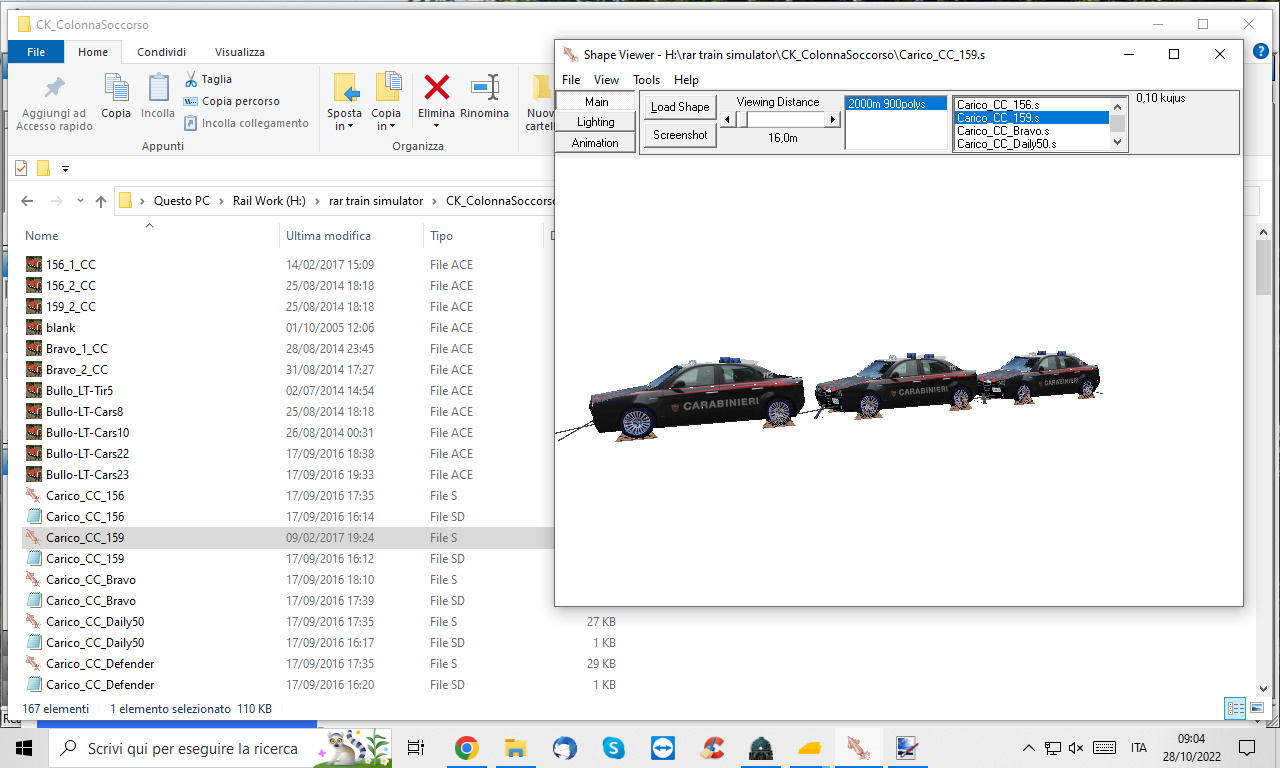The image size is (1280, 768).
Task: Go up one folder level in Explorer
Action: point(101,201)
